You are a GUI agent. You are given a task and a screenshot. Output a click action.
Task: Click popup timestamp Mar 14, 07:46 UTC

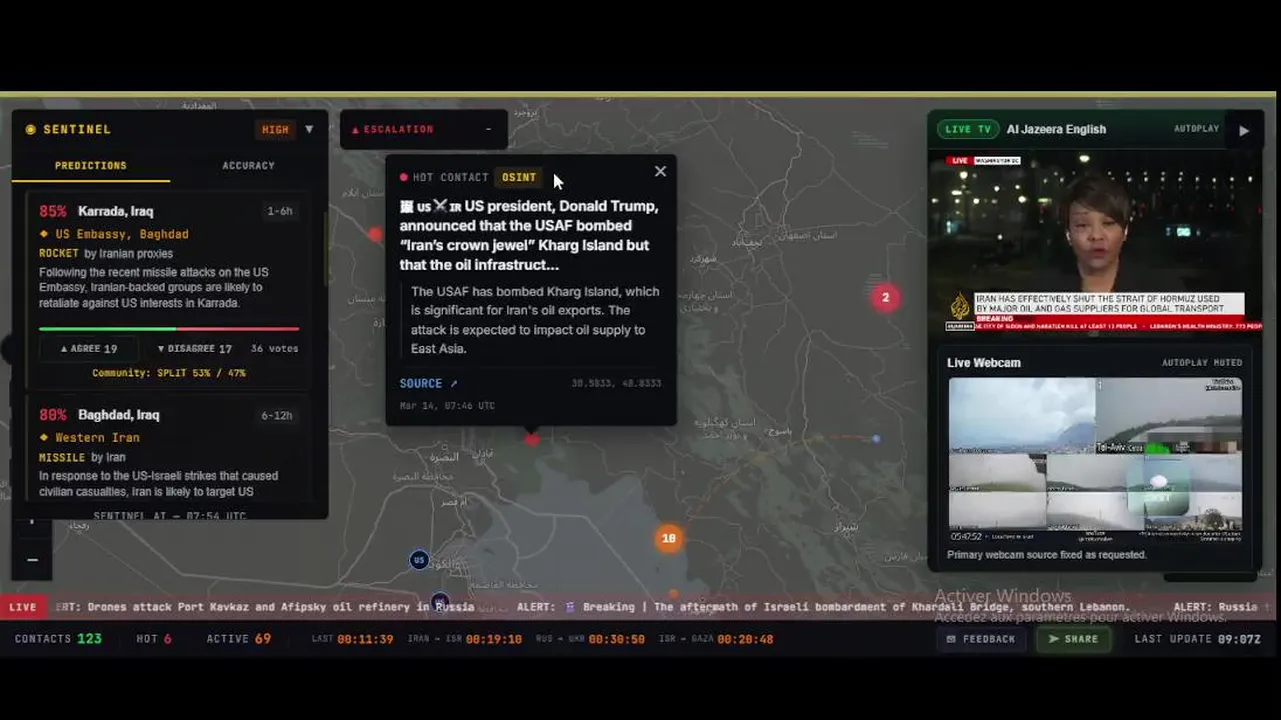(x=447, y=406)
